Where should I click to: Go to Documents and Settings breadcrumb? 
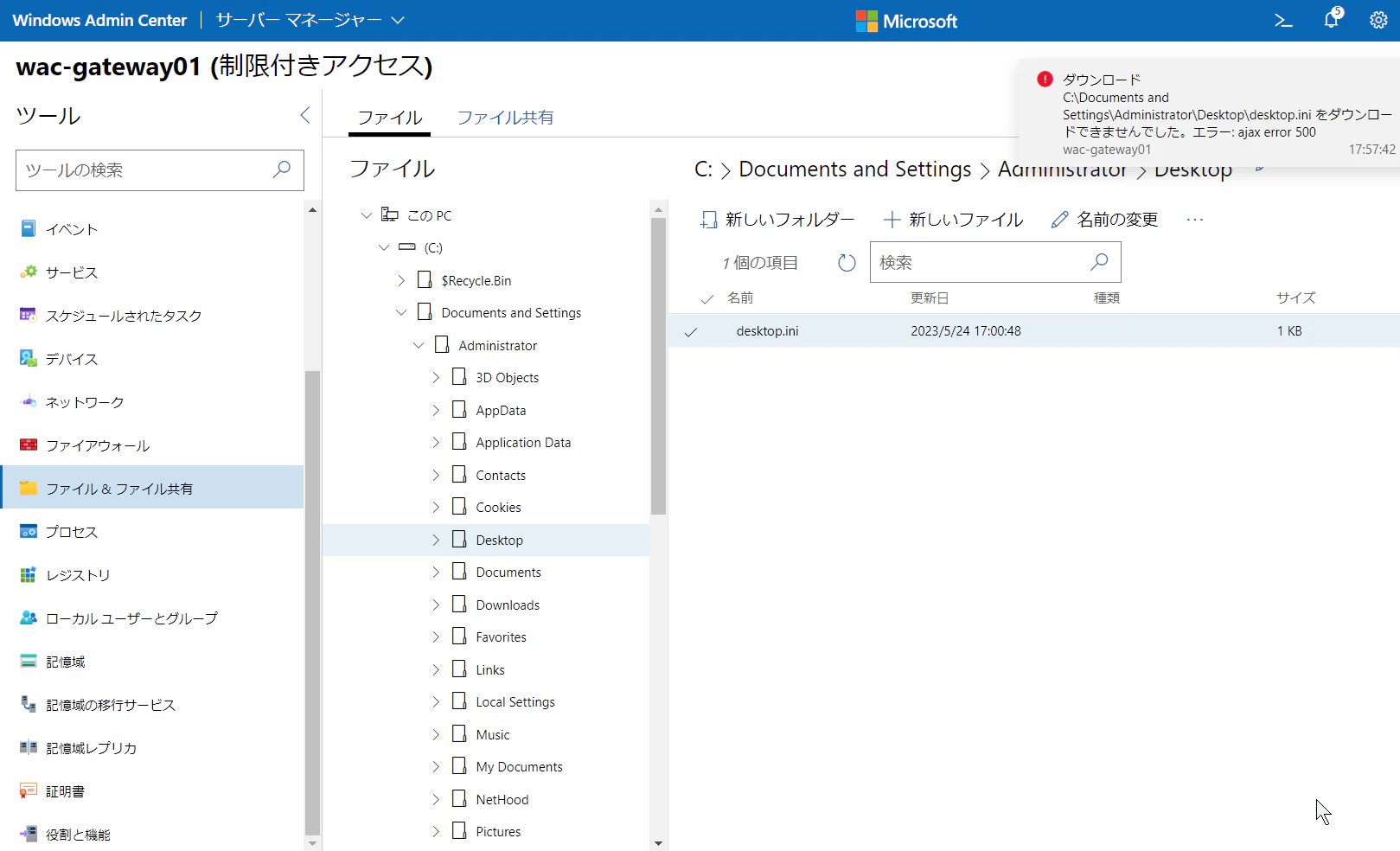(x=855, y=170)
